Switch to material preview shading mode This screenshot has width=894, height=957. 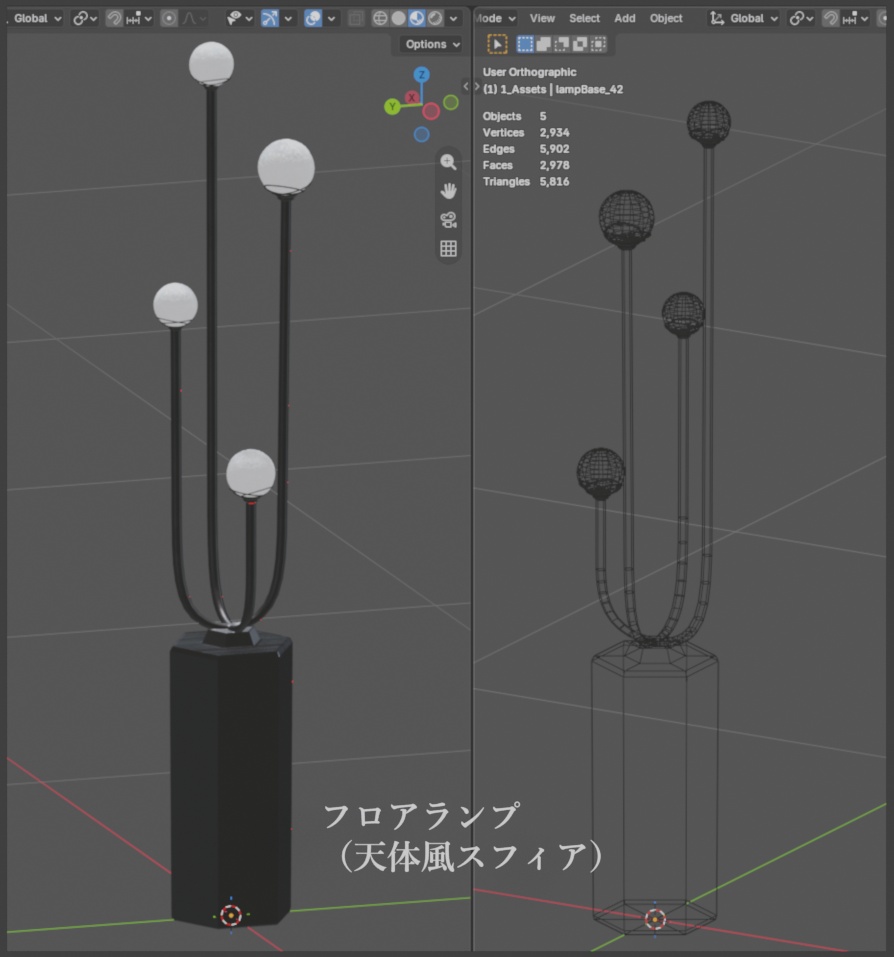tap(417, 18)
